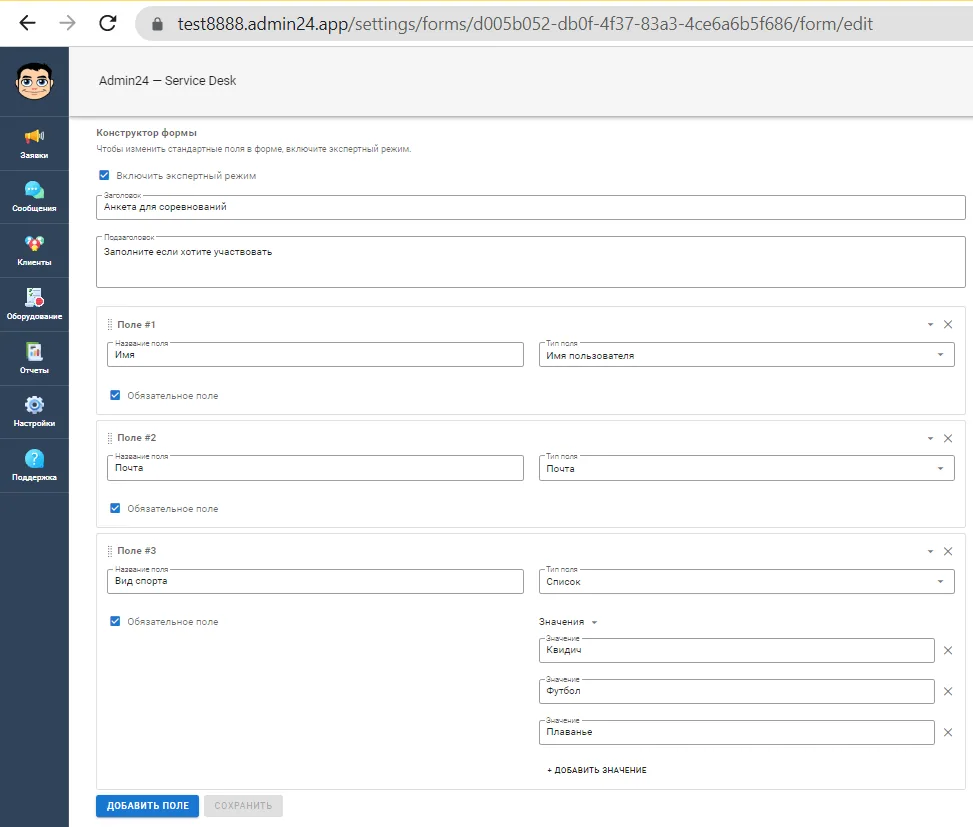Open Настройки gear icon
The width and height of the screenshot is (973, 827).
click(34, 412)
